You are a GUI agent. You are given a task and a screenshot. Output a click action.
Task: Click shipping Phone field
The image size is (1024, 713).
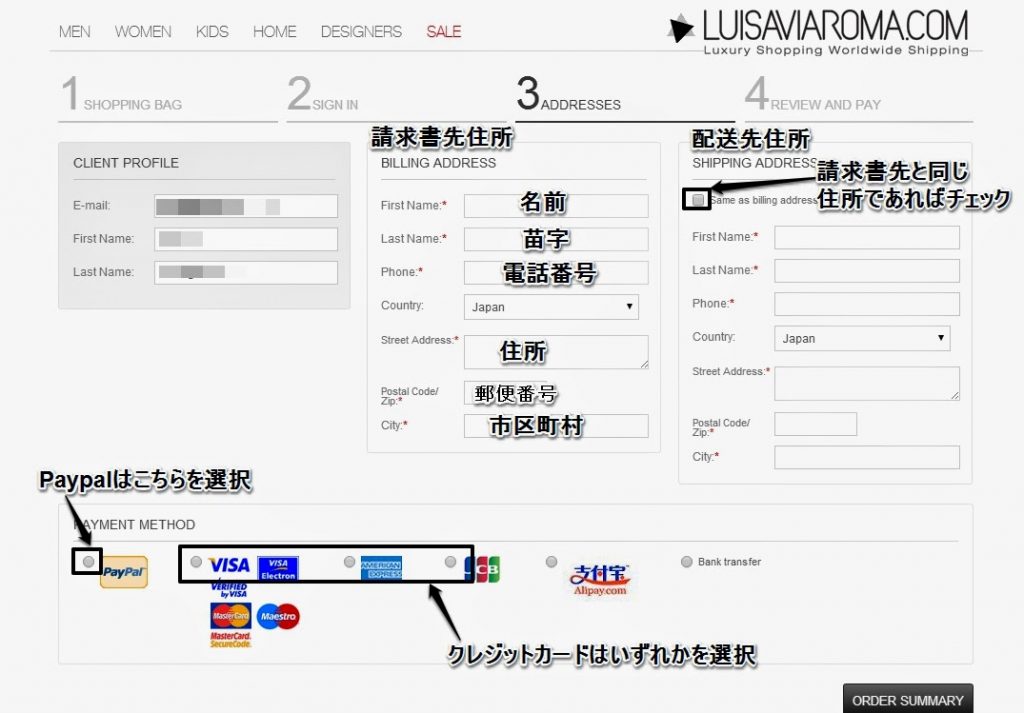tap(867, 304)
